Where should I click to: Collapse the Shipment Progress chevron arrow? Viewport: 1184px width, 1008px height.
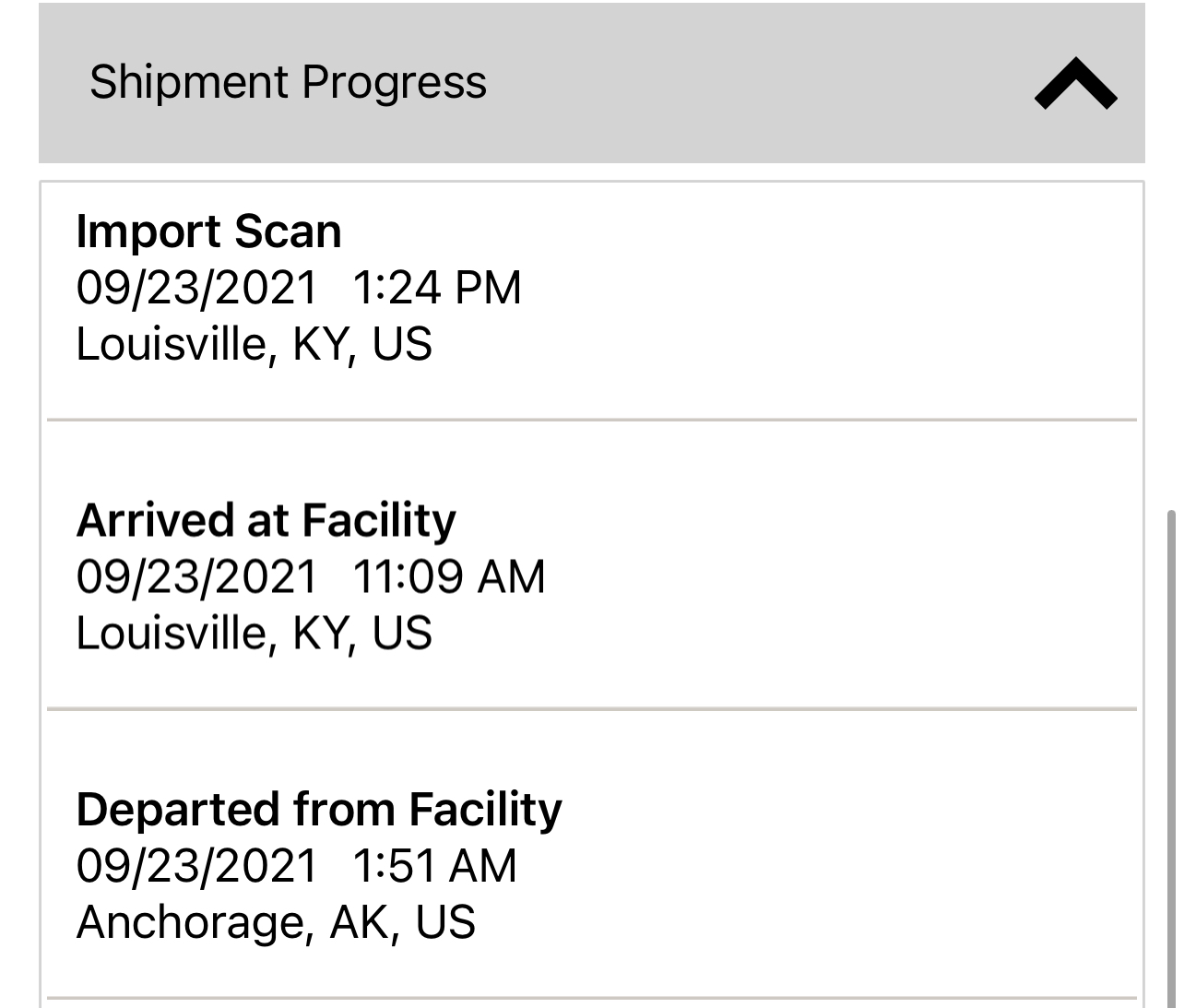point(1075,84)
